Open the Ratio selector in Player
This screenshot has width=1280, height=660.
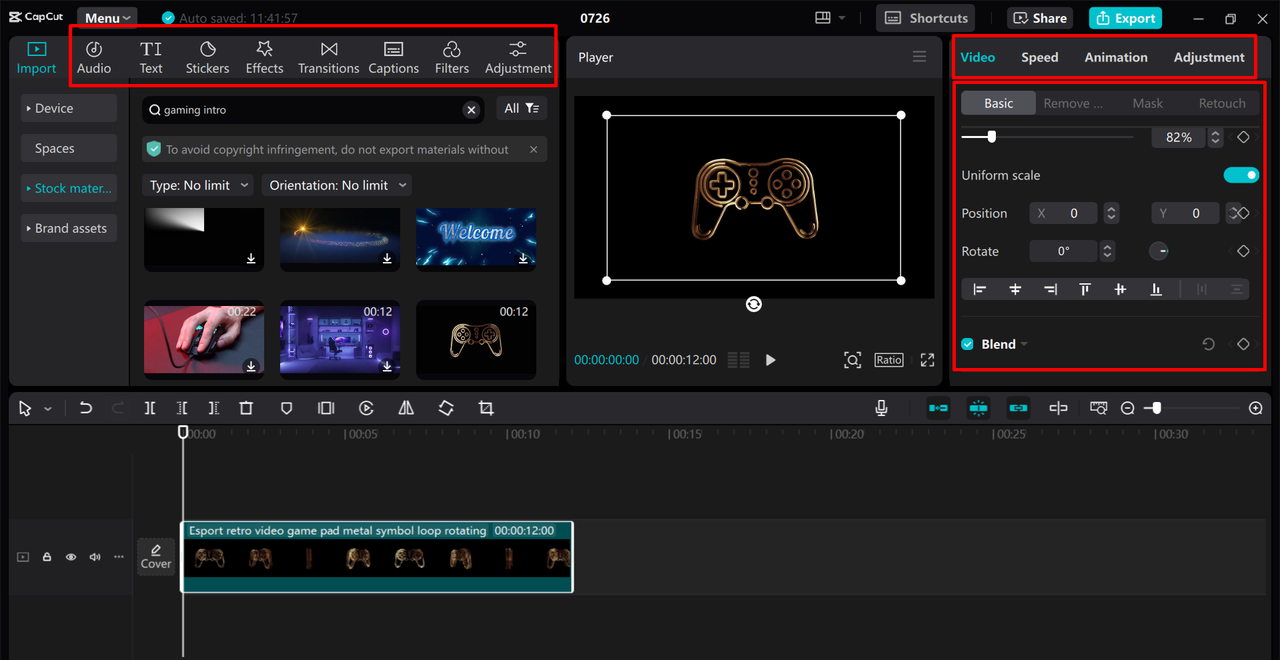click(x=889, y=360)
